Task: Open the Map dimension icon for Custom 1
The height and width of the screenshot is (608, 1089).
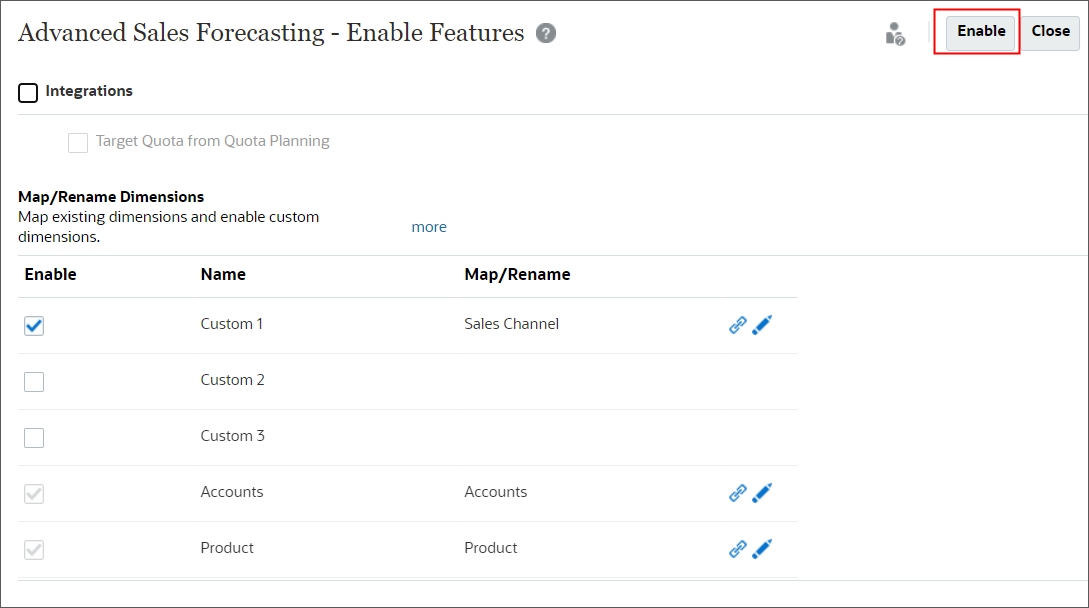Action: (x=737, y=325)
